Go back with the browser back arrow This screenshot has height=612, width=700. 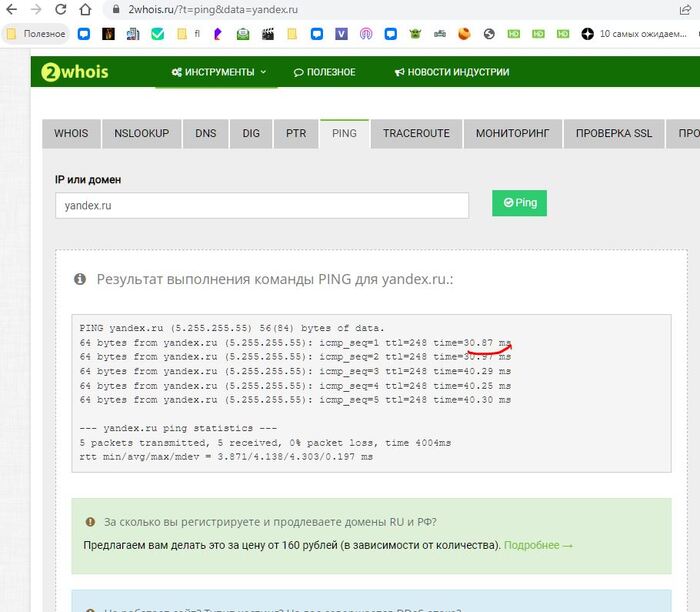coord(12,9)
